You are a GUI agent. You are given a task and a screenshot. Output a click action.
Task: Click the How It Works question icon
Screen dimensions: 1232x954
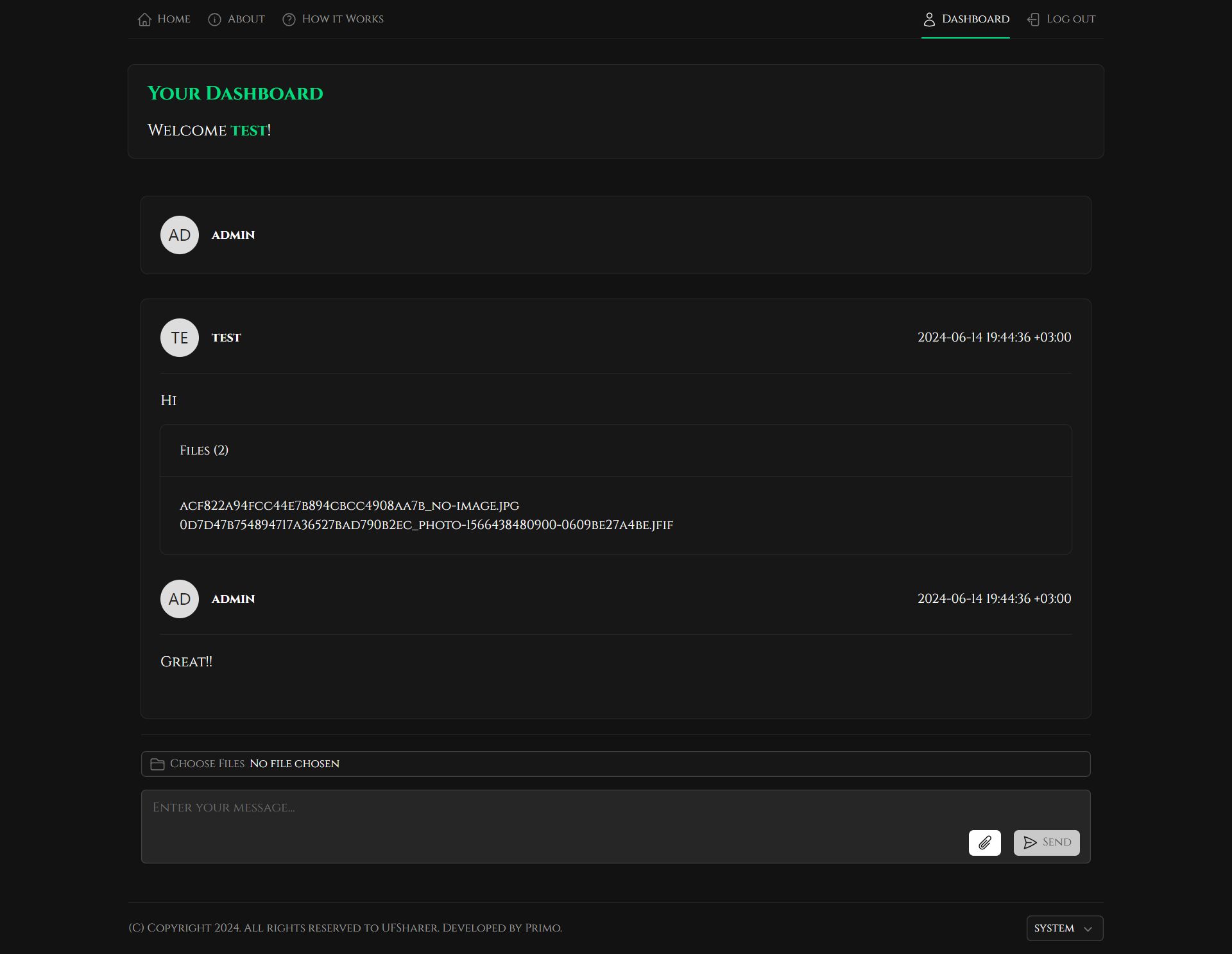pyautogui.click(x=289, y=19)
